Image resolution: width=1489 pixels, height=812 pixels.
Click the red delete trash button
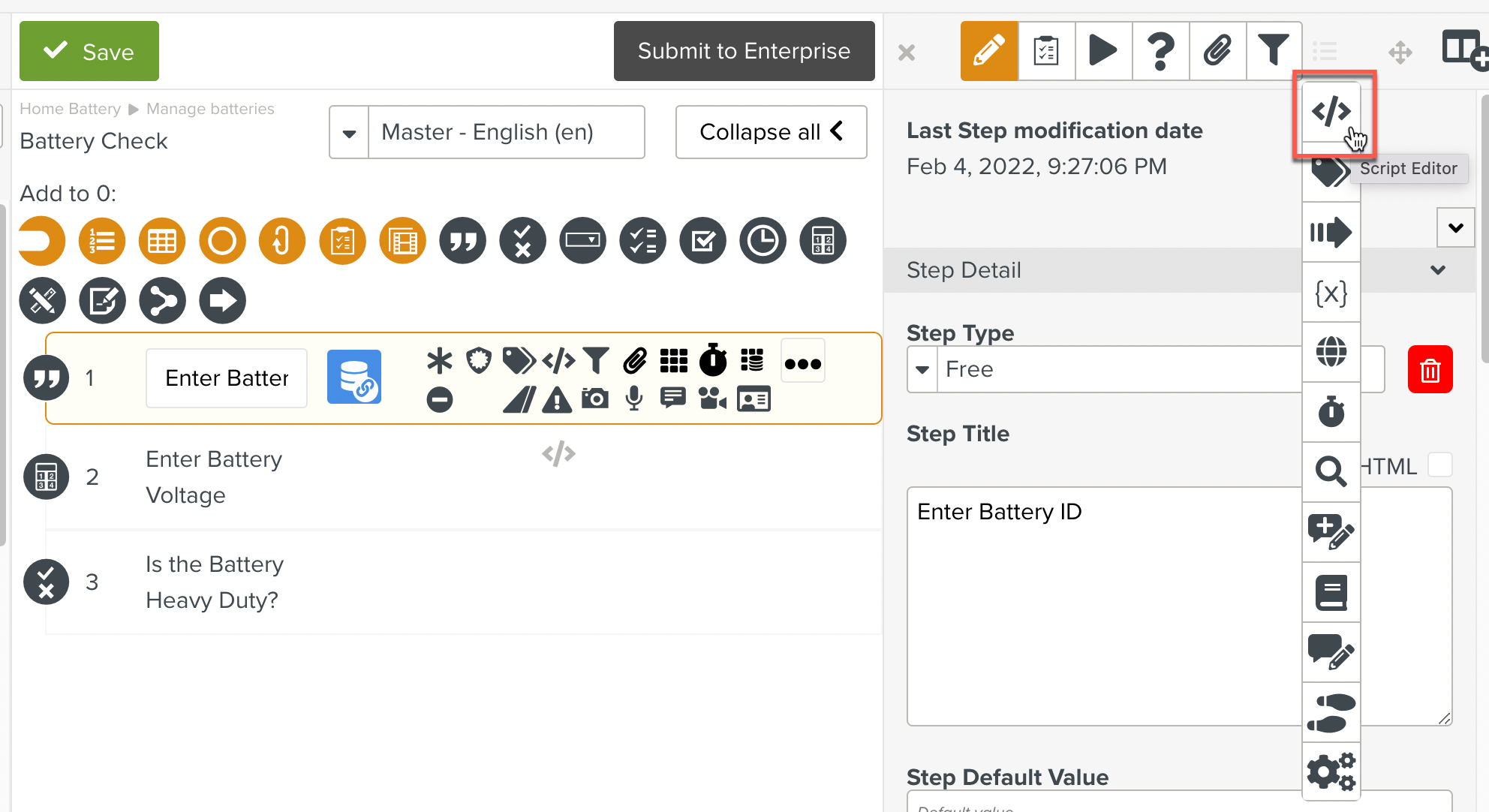tap(1430, 369)
